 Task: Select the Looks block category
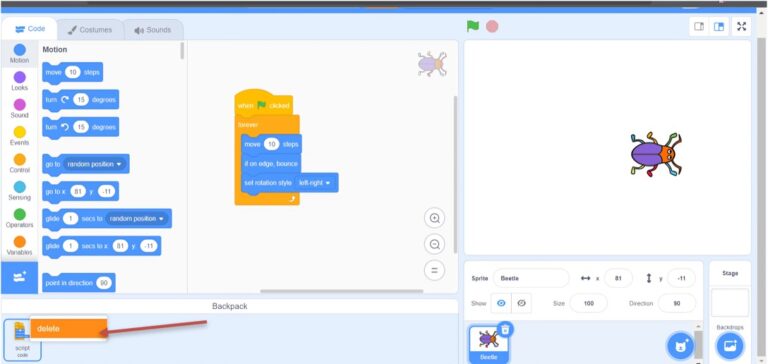(x=20, y=81)
